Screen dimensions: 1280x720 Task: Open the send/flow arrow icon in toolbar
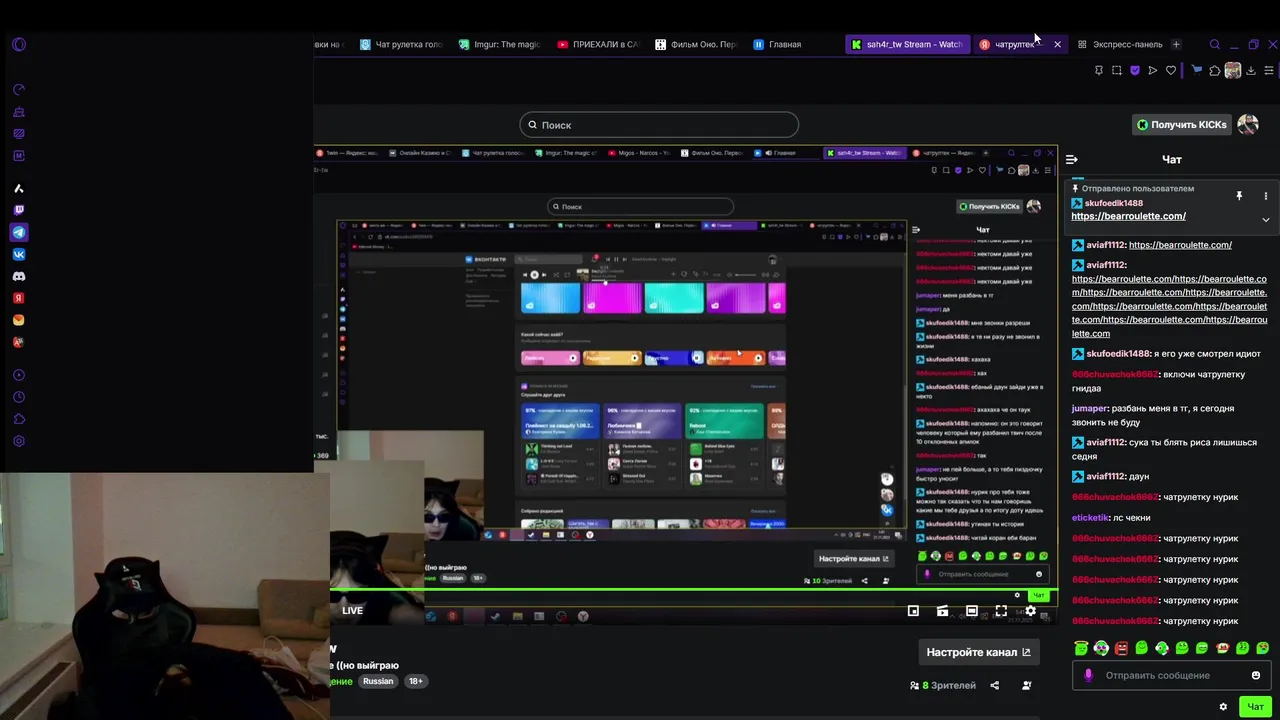coord(1153,71)
